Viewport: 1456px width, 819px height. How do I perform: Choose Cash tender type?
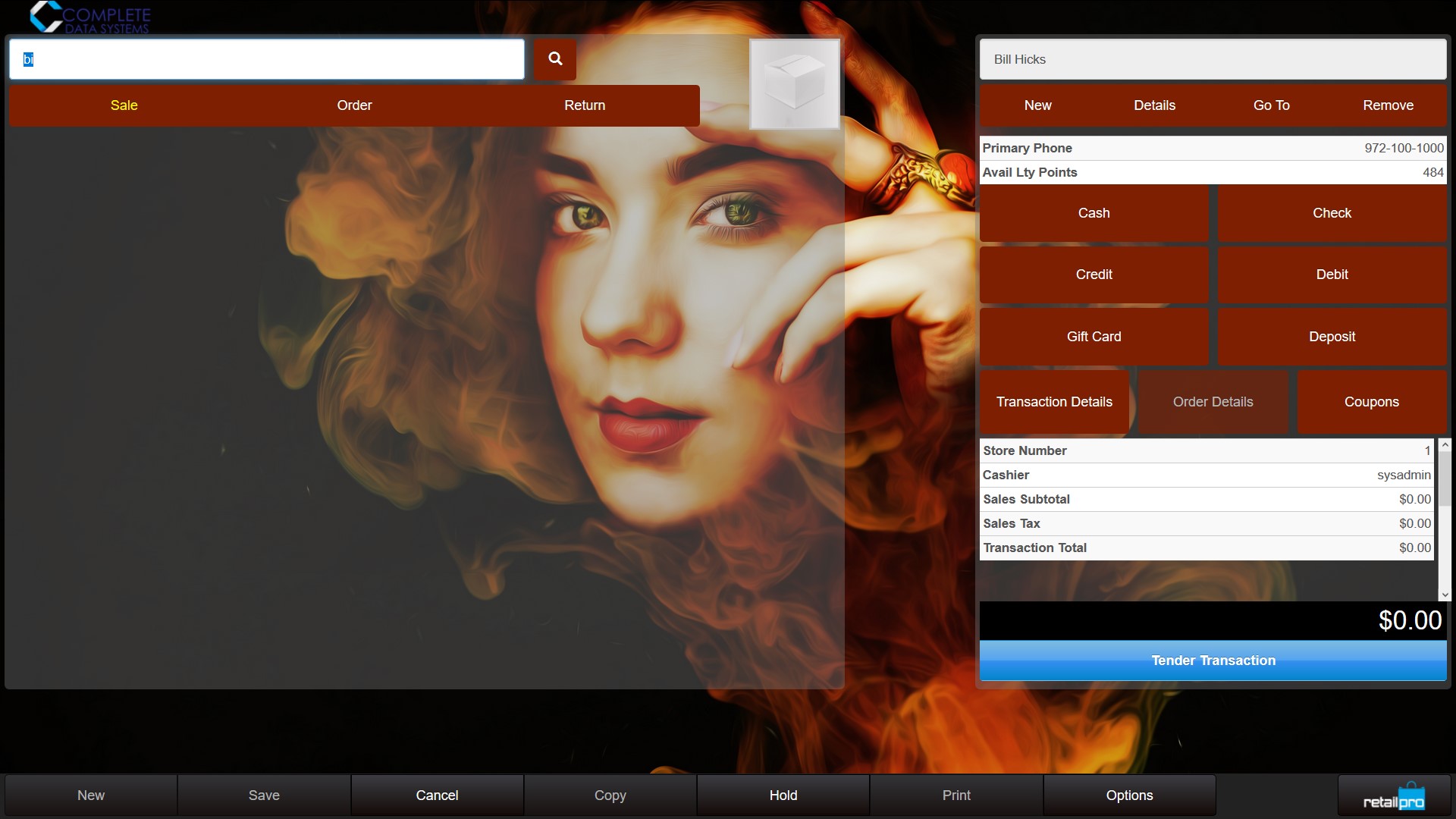pos(1094,213)
